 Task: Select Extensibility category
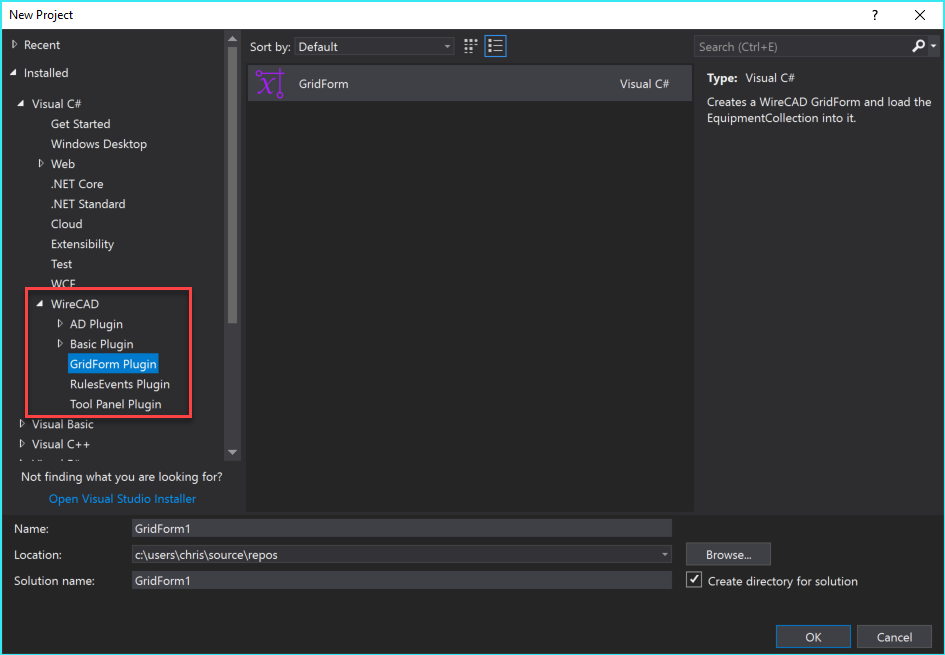pos(83,243)
